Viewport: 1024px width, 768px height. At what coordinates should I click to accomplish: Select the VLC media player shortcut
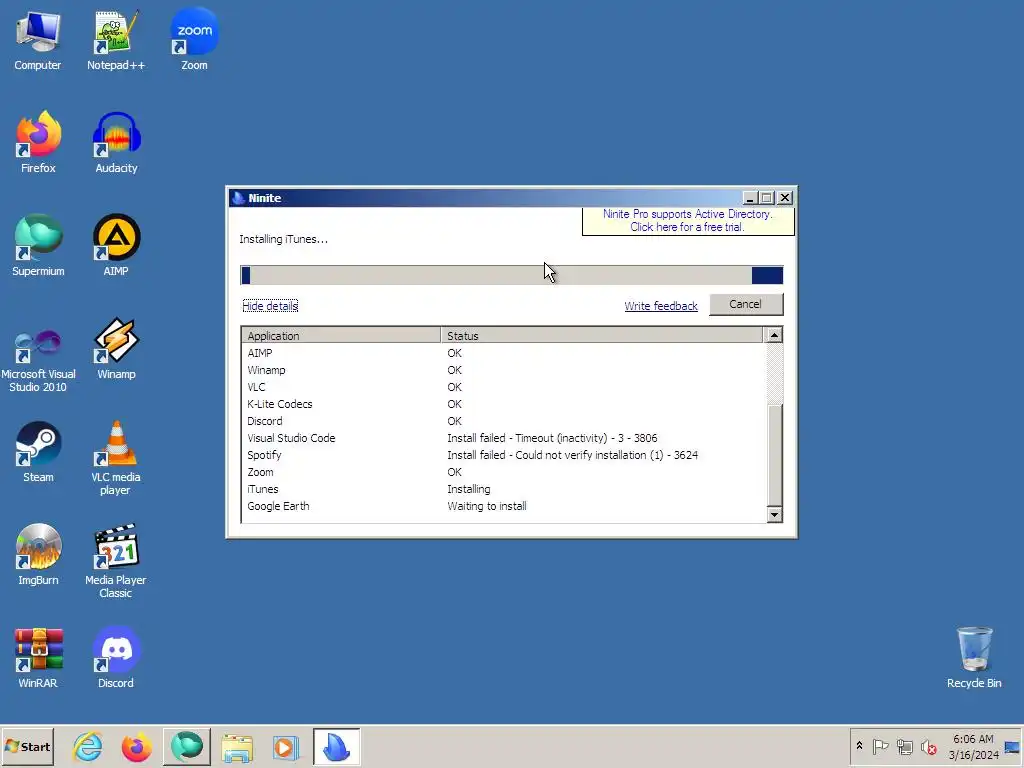pyautogui.click(x=116, y=458)
